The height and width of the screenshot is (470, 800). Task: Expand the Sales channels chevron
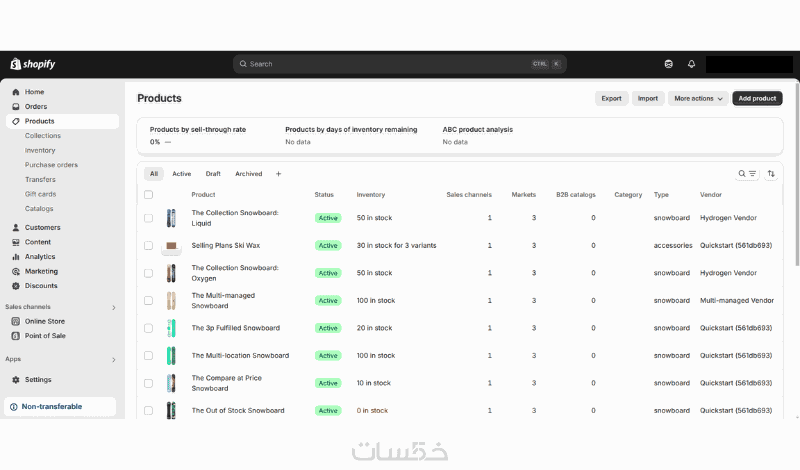click(114, 307)
